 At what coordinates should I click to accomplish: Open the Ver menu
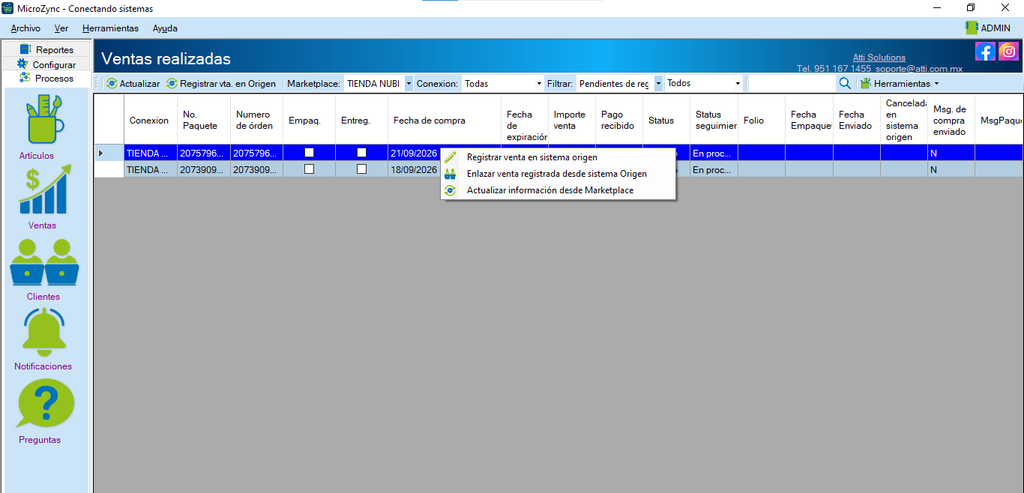pyautogui.click(x=61, y=28)
